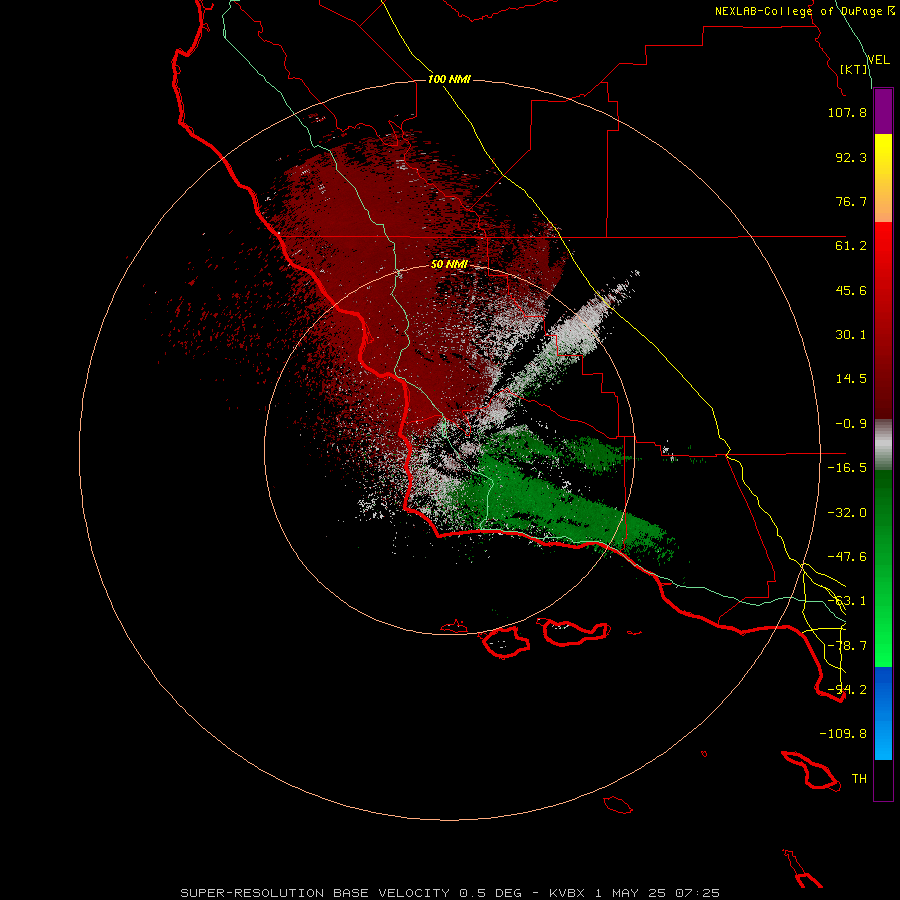
Task: Click the 100 NMI range ring label
Action: click(x=449, y=79)
